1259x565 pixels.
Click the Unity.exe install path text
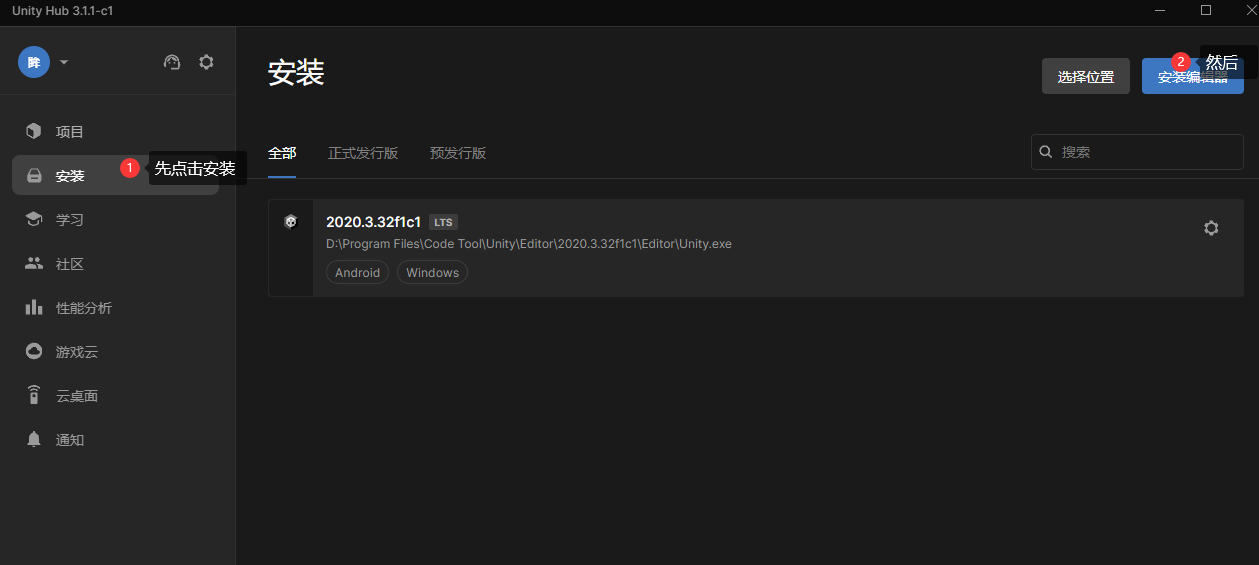pyautogui.click(x=529, y=244)
